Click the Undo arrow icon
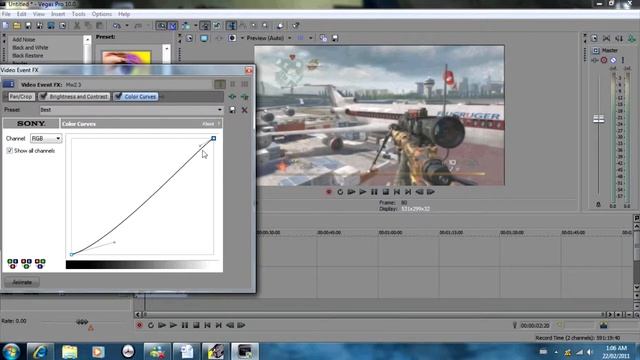Viewport: 640px width, 360px height. (117, 26)
